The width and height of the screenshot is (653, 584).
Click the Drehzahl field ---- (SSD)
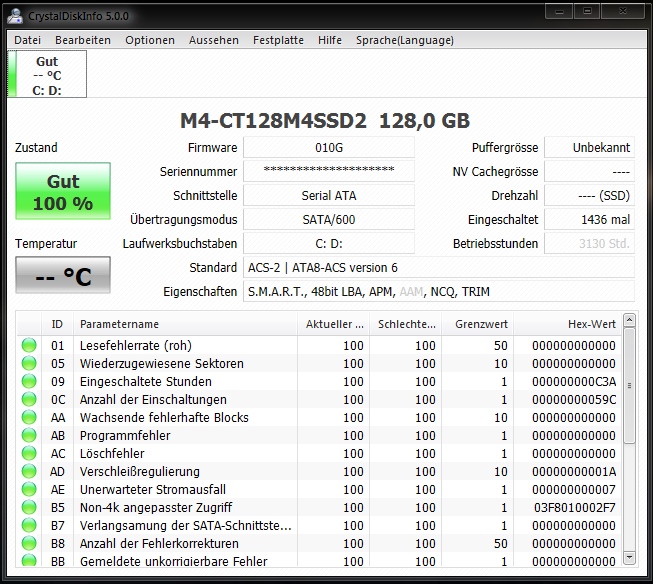(x=590, y=195)
